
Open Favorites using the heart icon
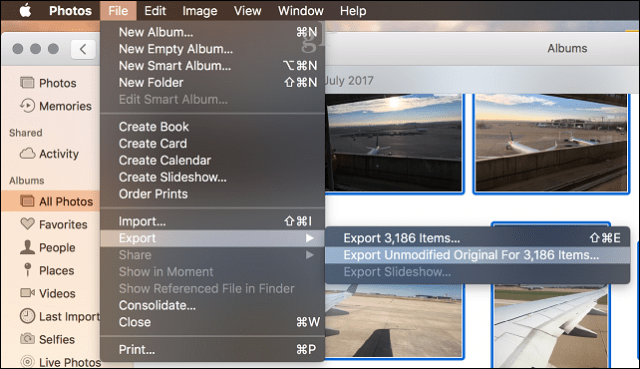coord(27,224)
